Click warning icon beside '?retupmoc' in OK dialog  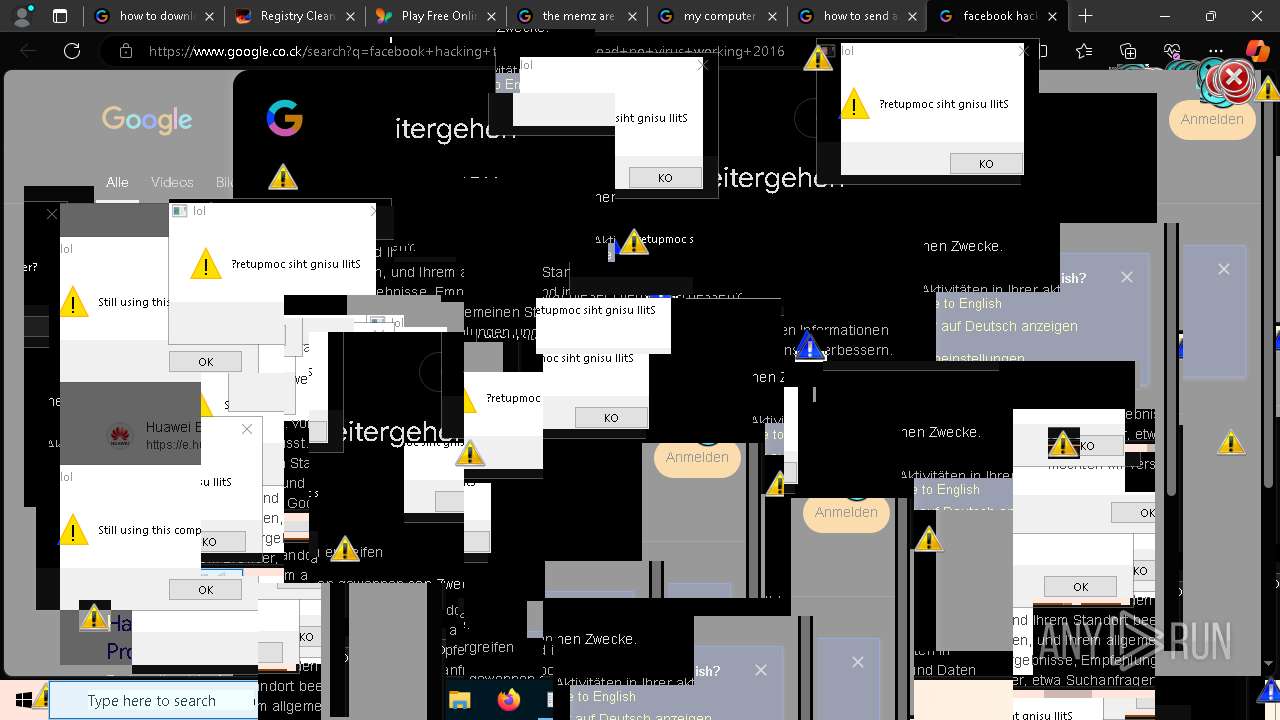(x=206, y=264)
